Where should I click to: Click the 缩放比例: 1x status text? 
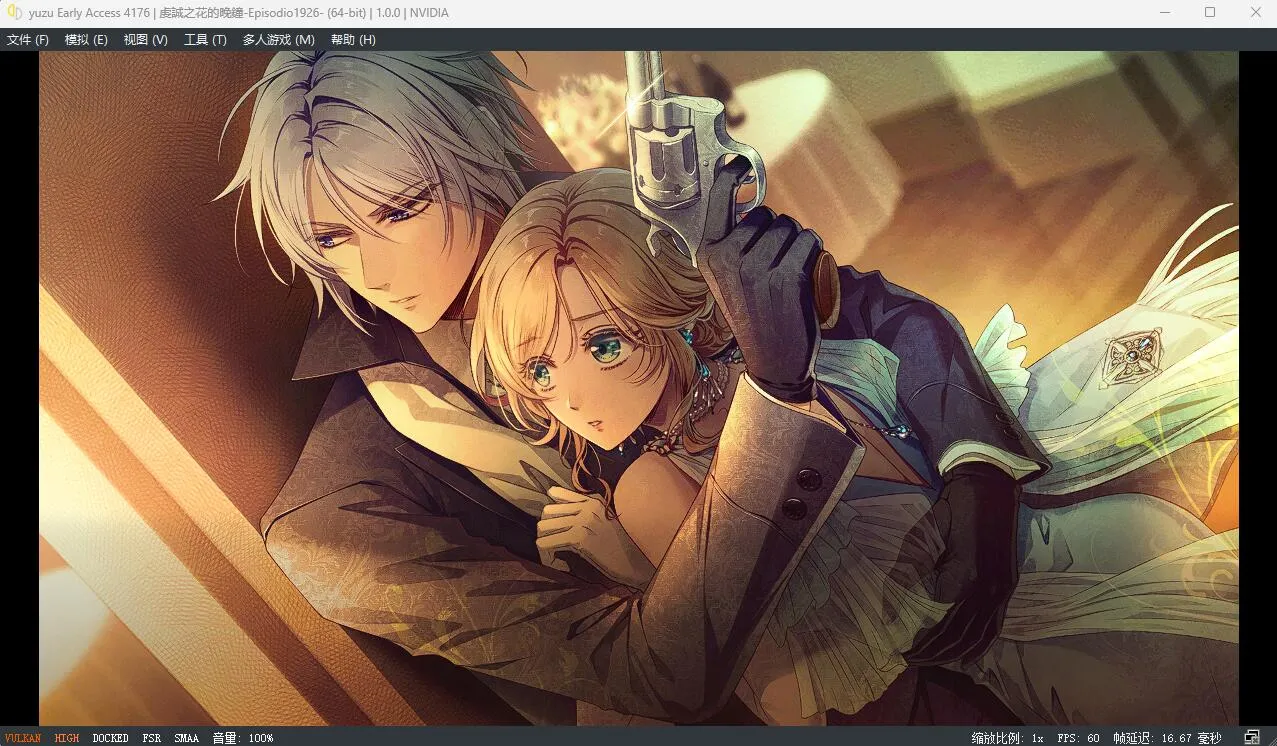(1008, 738)
